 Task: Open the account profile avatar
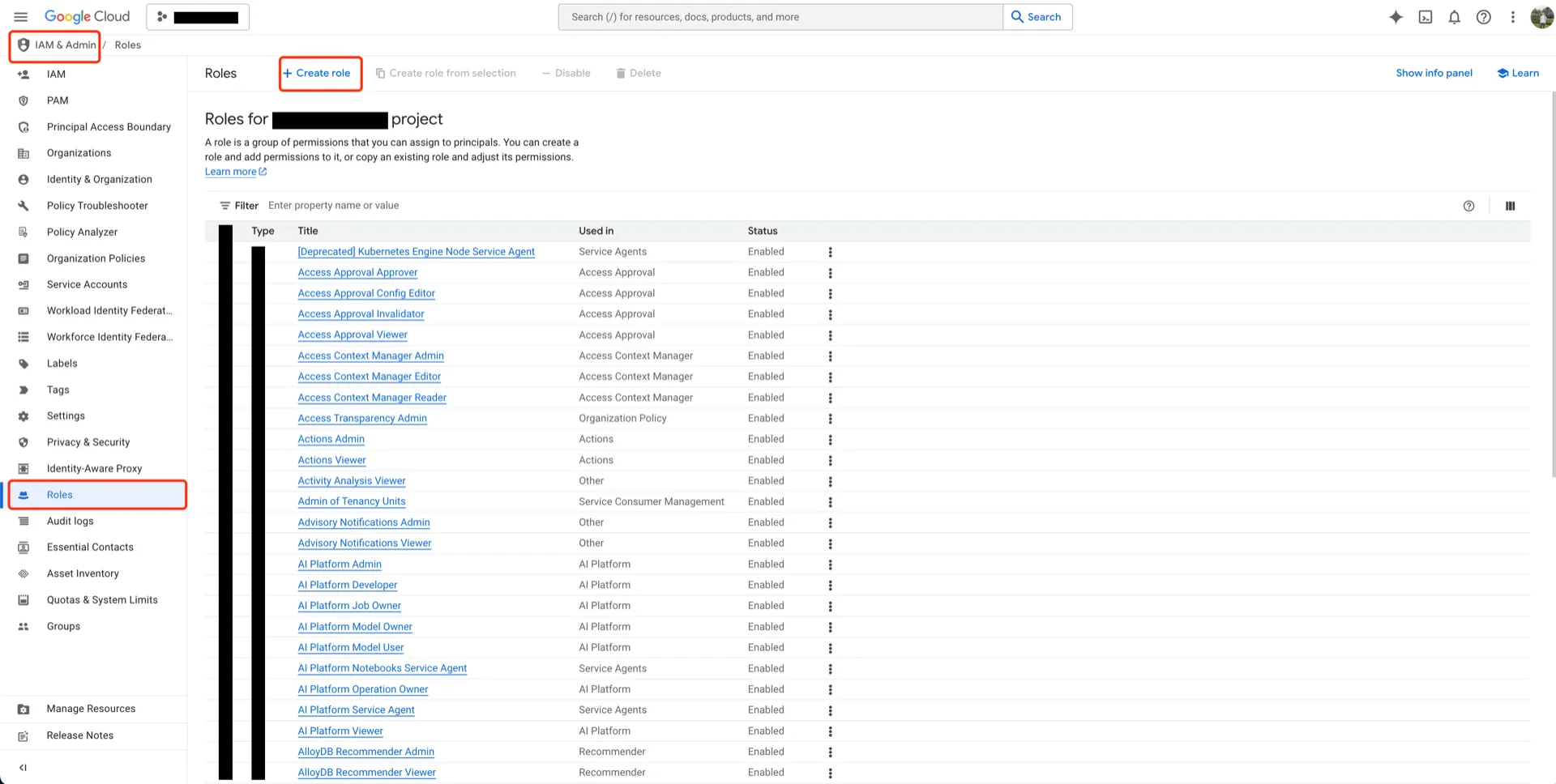[1541, 17]
